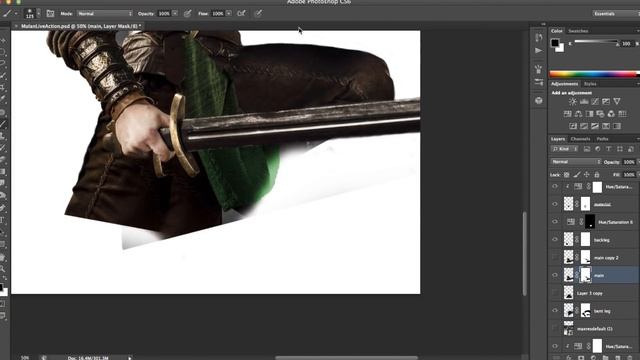This screenshot has width=640, height=360.
Task: Open the Actions panel play icon
Action: click(x=539, y=51)
